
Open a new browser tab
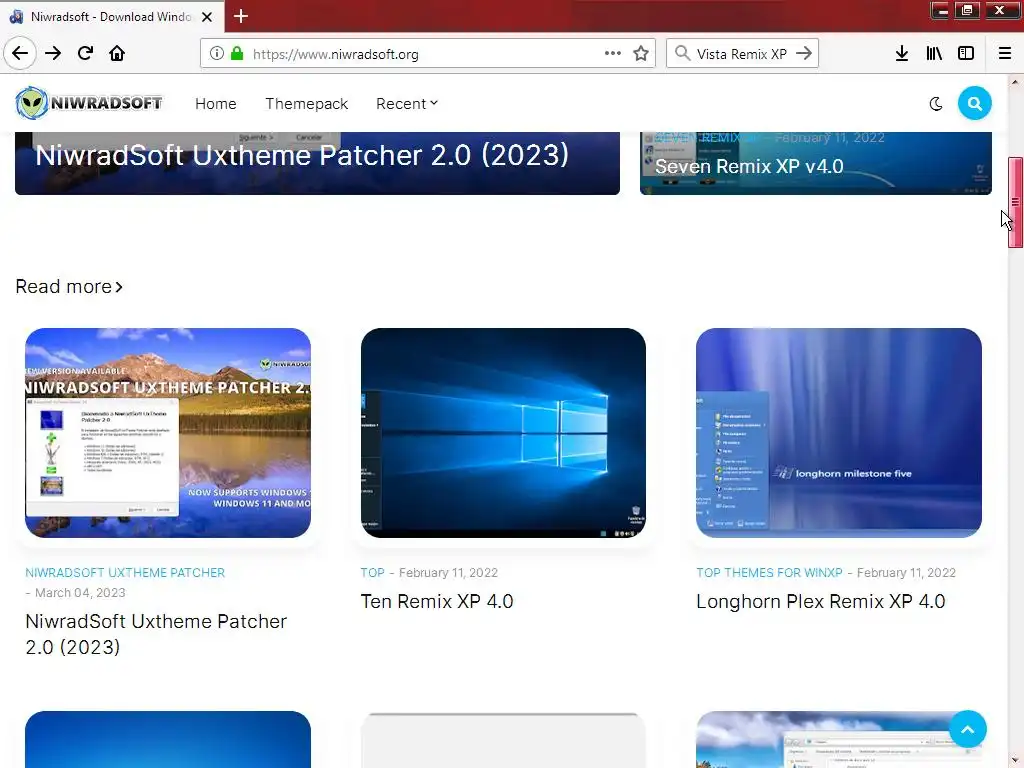pos(240,16)
